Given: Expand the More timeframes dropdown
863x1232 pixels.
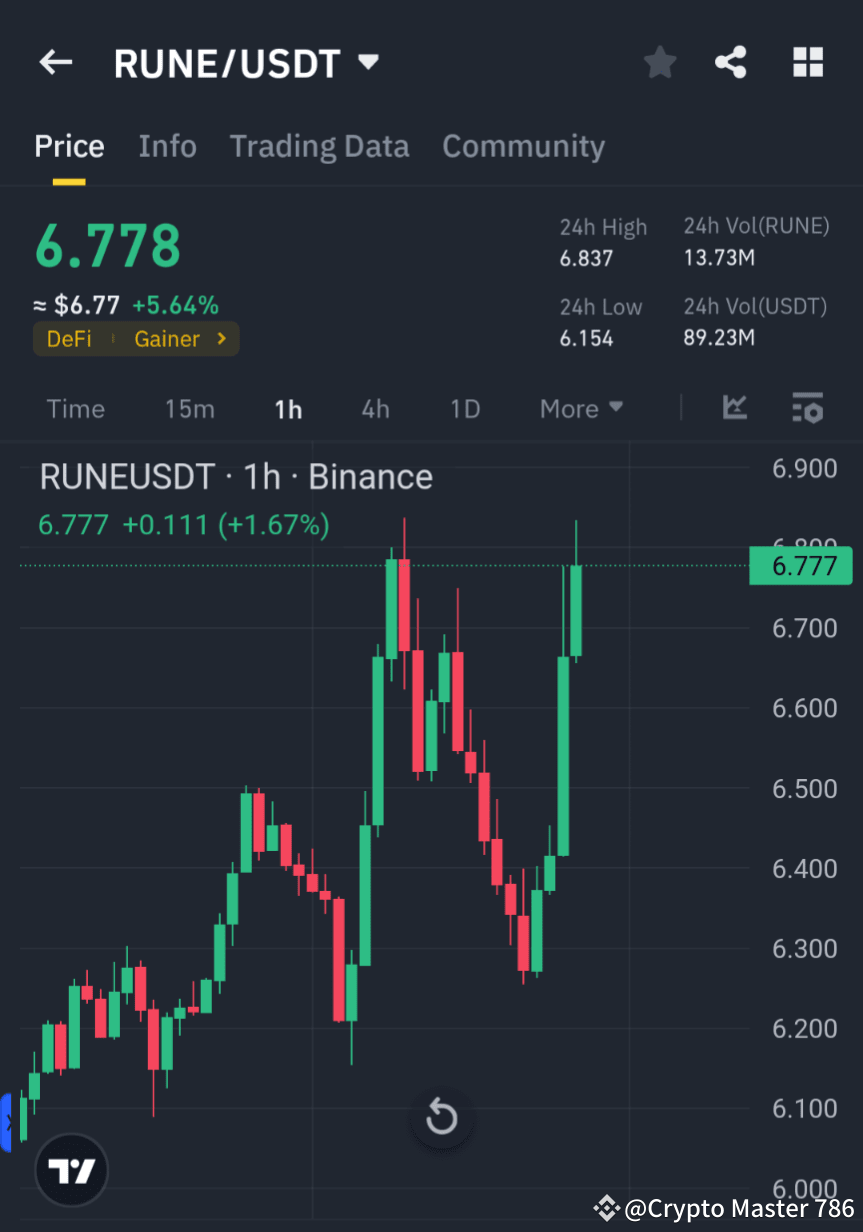Looking at the screenshot, I should [581, 408].
